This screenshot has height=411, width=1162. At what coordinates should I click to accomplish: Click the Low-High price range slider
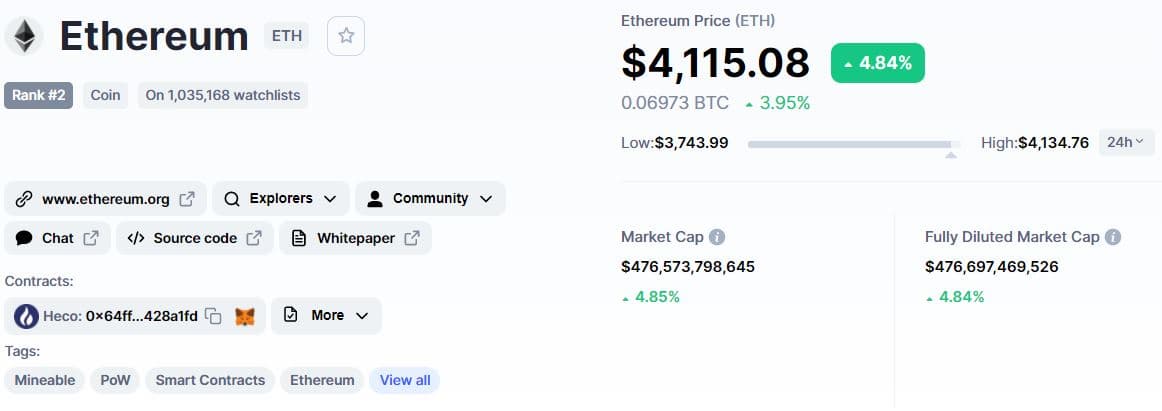coord(853,145)
